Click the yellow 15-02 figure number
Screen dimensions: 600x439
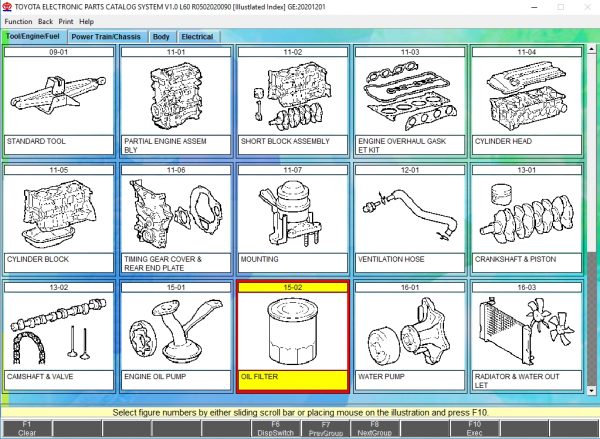(x=293, y=287)
